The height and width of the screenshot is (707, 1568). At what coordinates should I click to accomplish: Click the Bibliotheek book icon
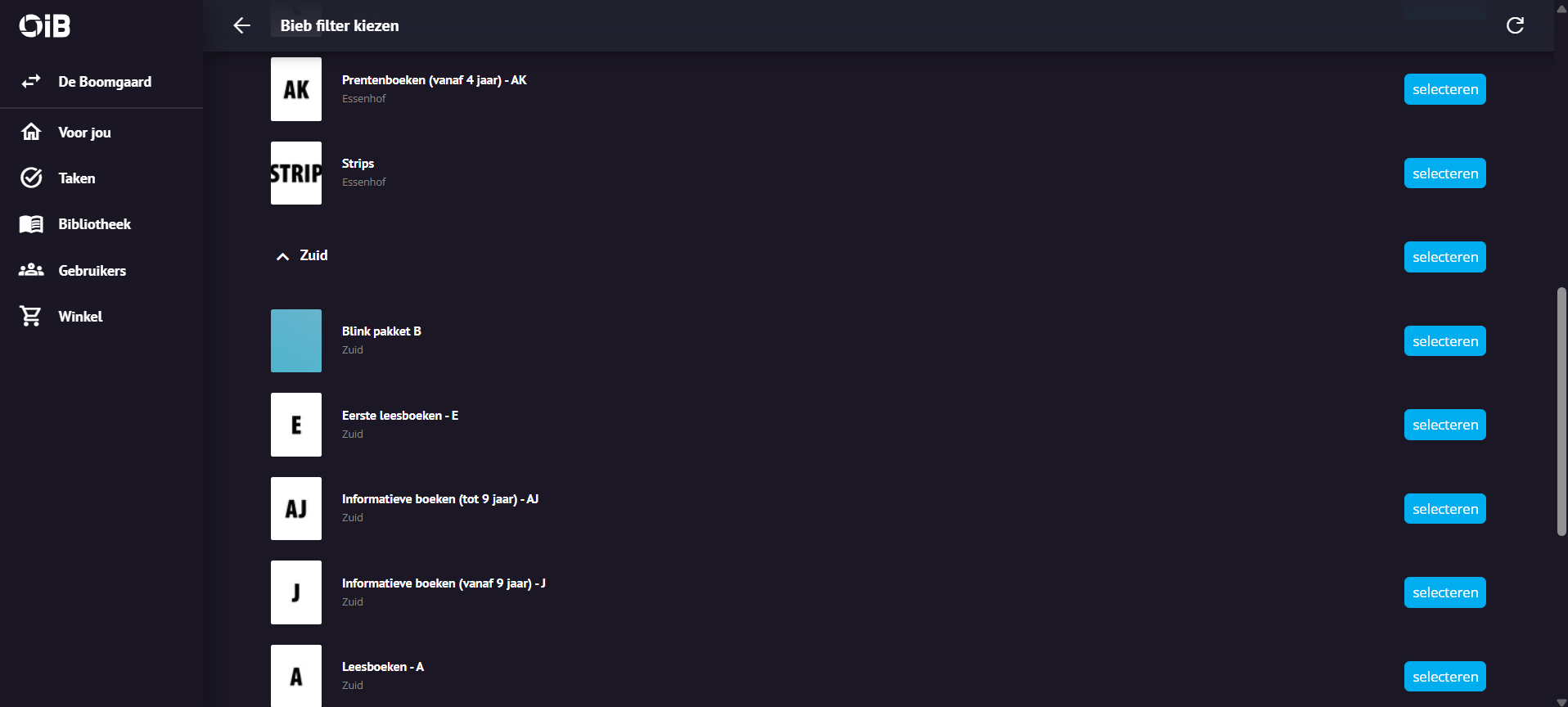pos(31,224)
